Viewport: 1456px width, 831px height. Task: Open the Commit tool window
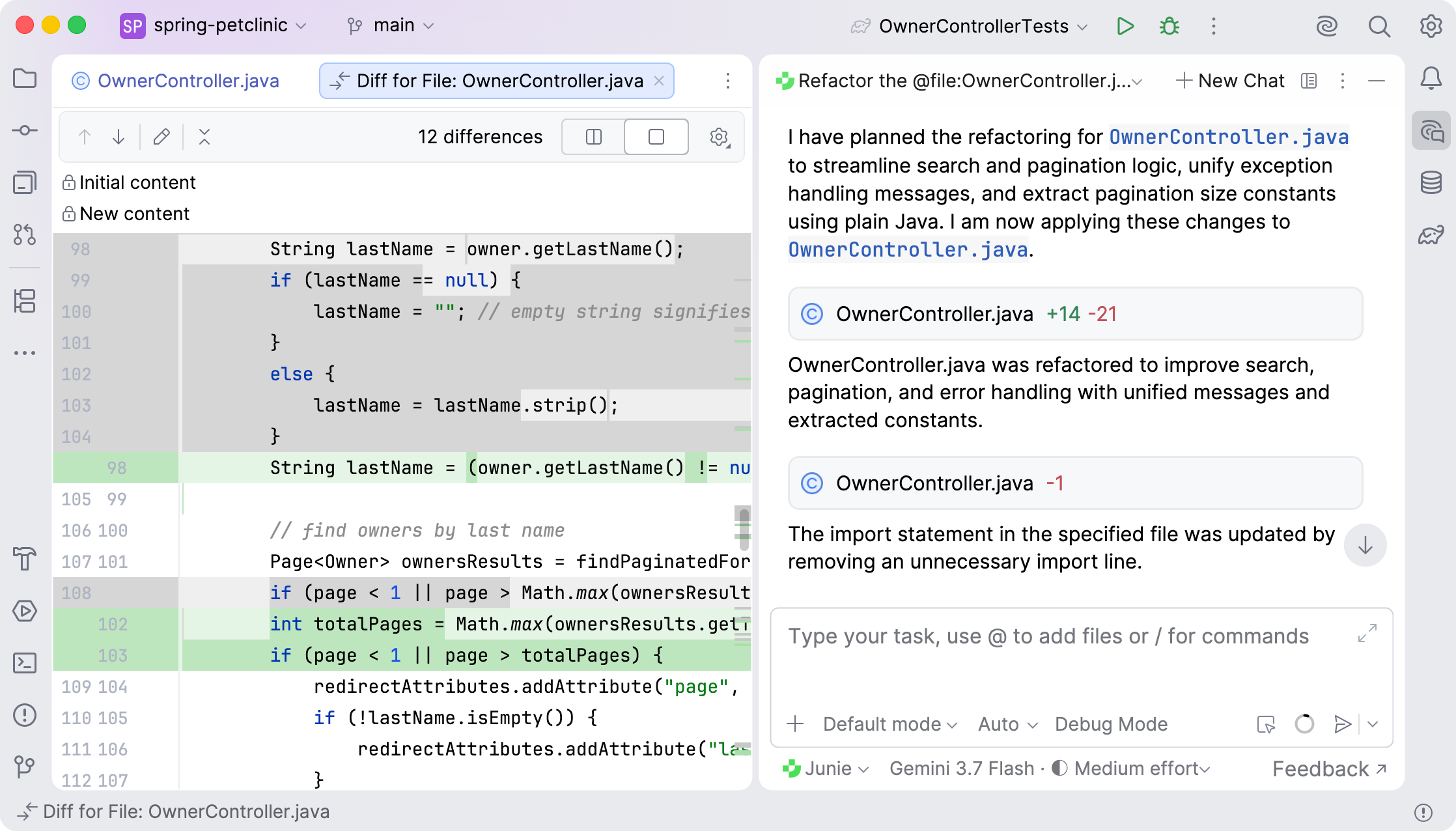click(25, 130)
